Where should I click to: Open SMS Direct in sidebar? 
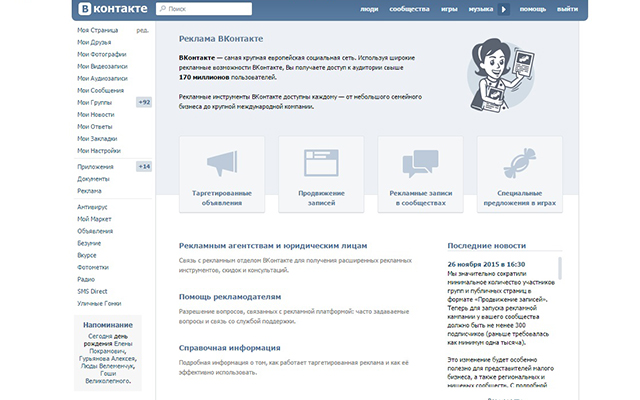(92, 291)
